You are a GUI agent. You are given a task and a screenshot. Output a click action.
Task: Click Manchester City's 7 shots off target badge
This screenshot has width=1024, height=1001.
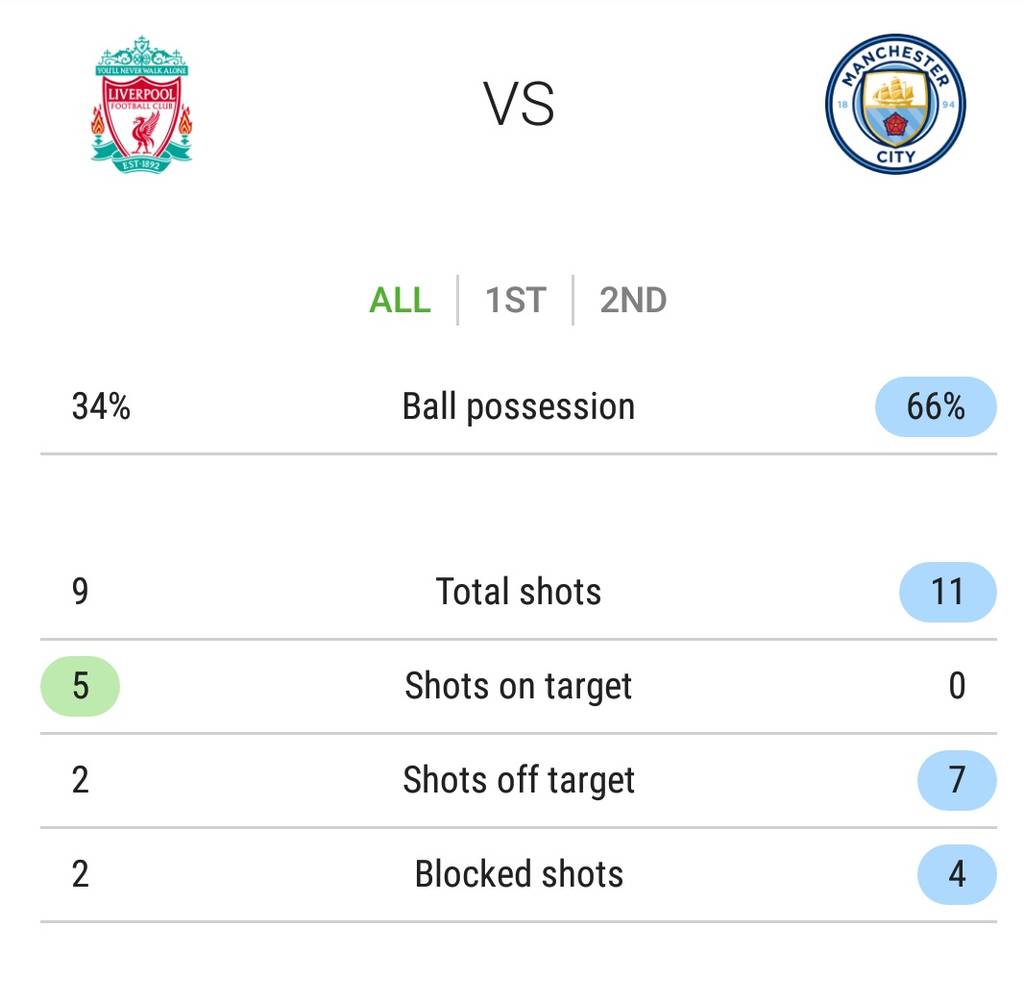[956, 780]
